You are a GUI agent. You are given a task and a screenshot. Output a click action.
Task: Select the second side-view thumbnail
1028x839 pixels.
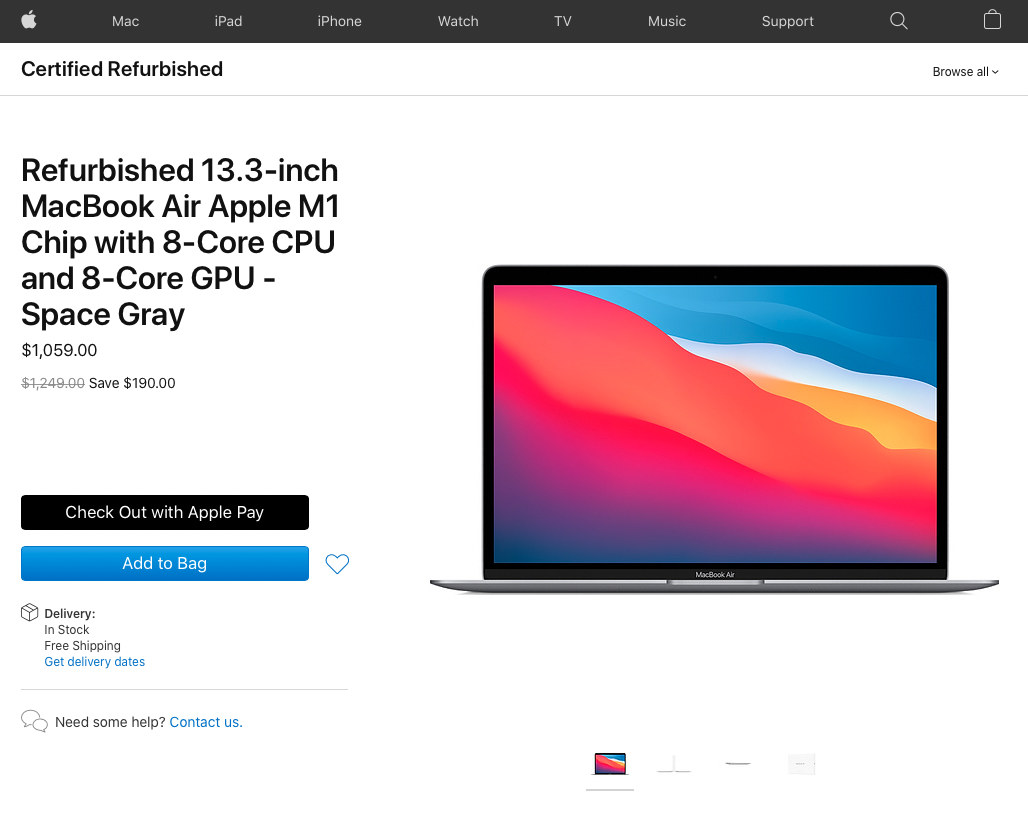(x=674, y=764)
